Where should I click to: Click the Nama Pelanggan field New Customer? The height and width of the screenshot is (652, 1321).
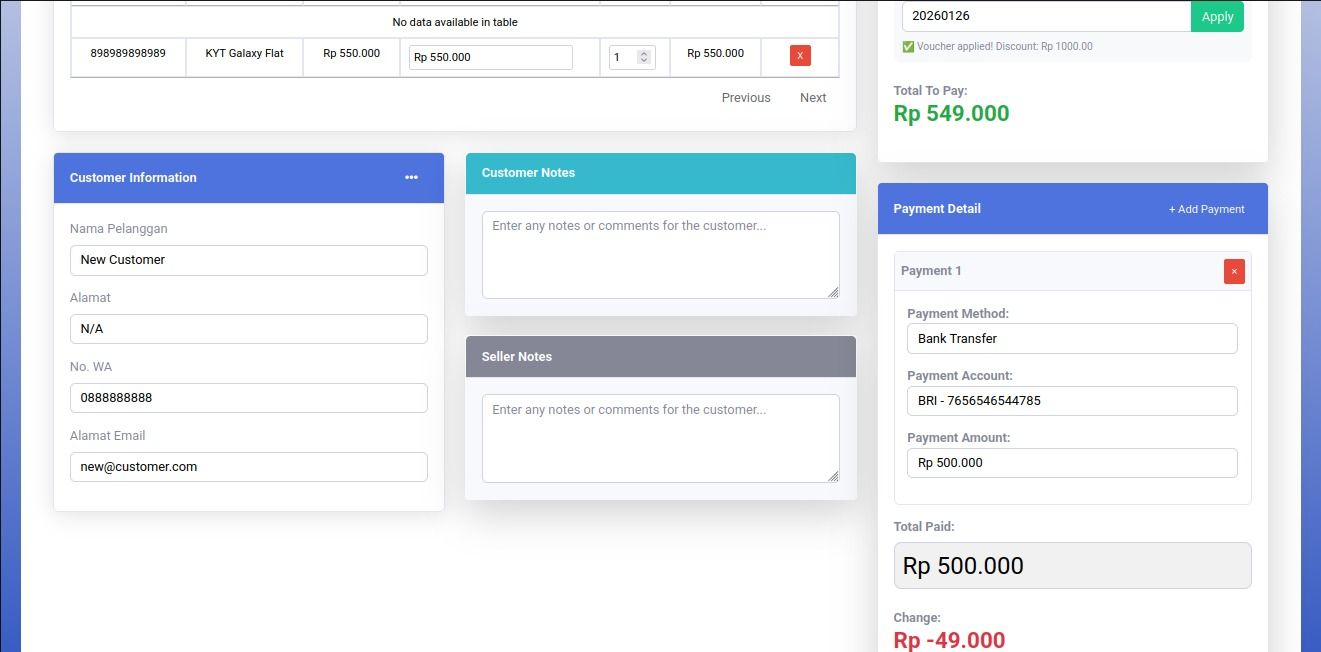coord(249,260)
